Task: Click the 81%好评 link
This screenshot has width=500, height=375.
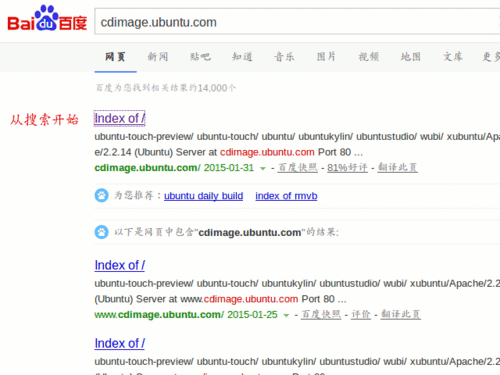Action: (347, 167)
